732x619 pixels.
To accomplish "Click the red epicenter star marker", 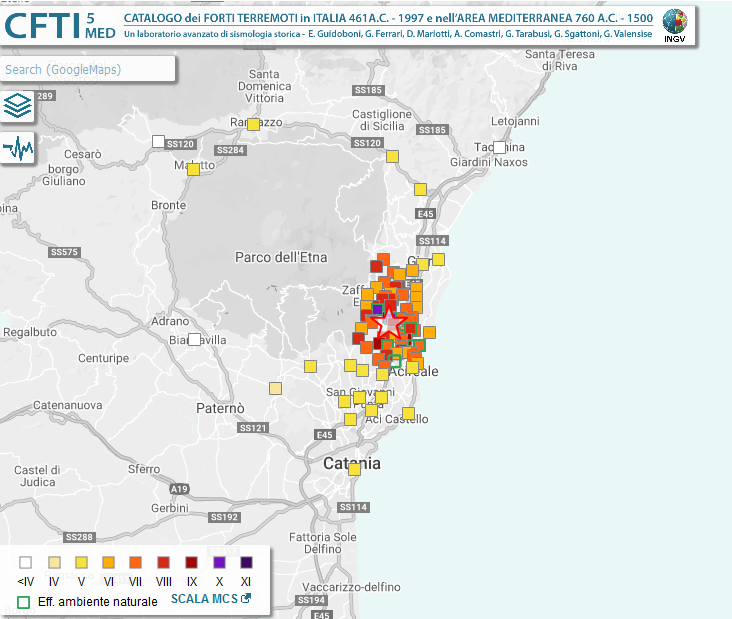I will [387, 324].
